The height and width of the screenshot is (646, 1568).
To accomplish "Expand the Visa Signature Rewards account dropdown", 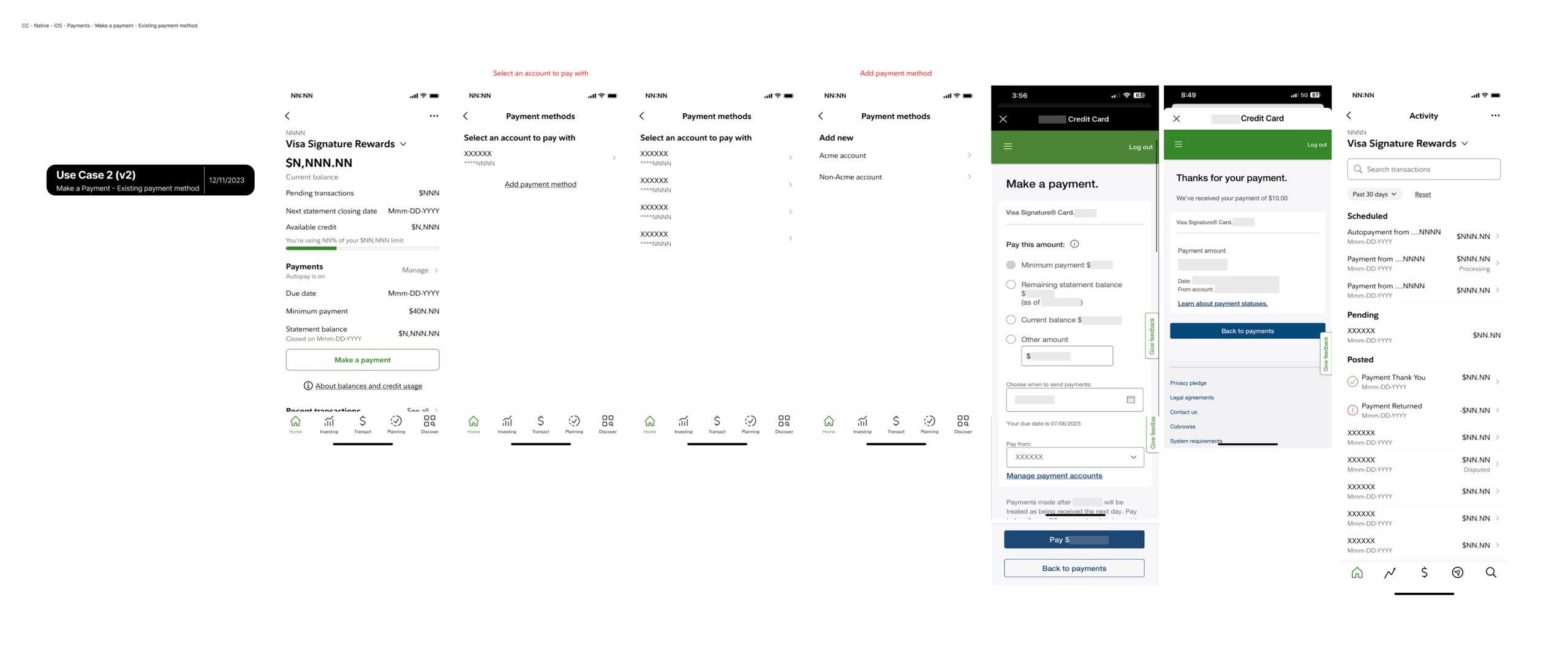I will pyautogui.click(x=404, y=144).
